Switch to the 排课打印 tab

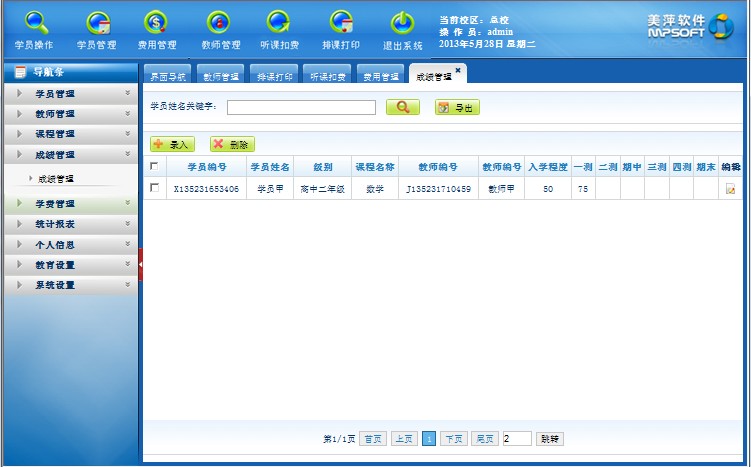click(x=275, y=76)
